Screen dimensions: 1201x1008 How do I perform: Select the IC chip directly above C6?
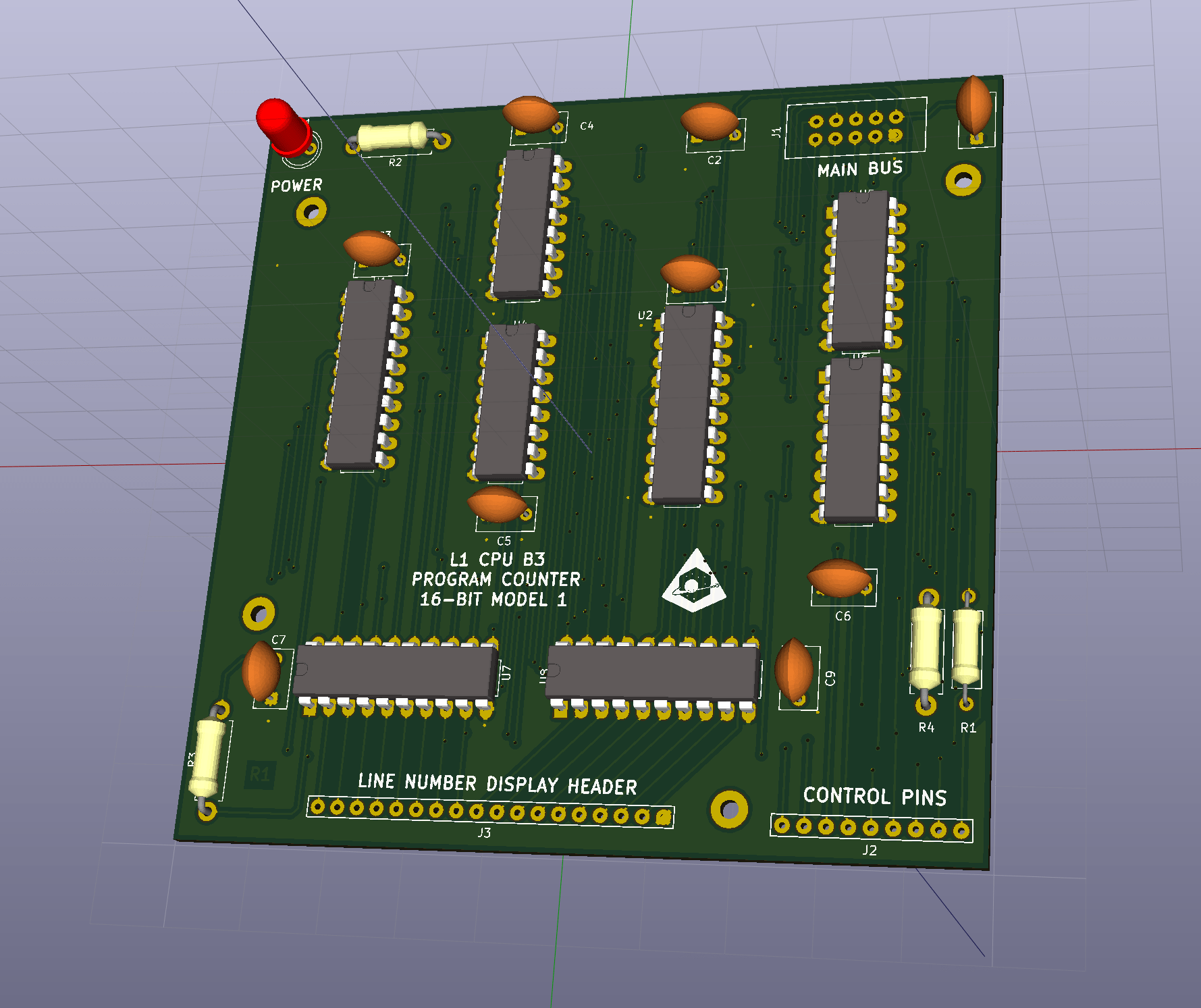[856, 440]
